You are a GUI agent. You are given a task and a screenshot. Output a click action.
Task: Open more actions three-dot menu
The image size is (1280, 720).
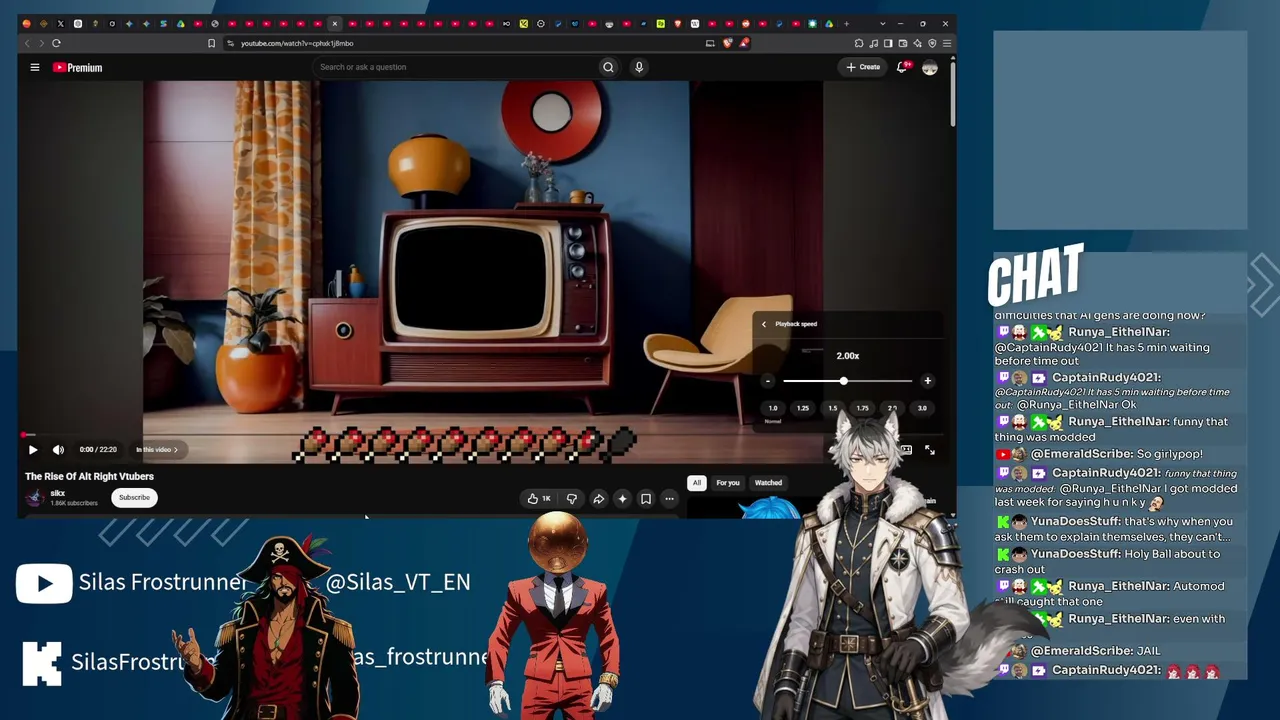pyautogui.click(x=669, y=498)
